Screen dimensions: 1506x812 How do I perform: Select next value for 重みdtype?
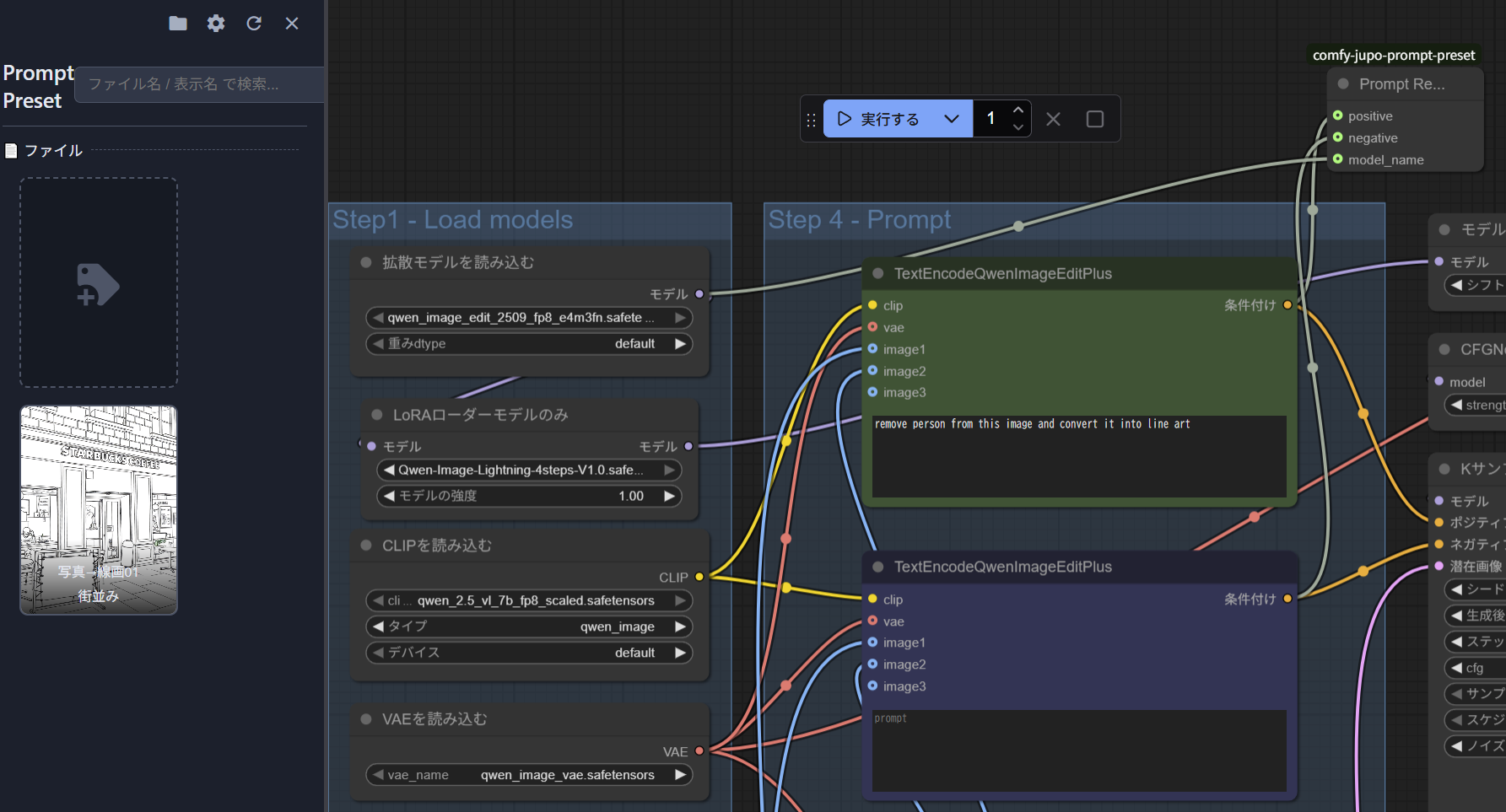tap(680, 344)
